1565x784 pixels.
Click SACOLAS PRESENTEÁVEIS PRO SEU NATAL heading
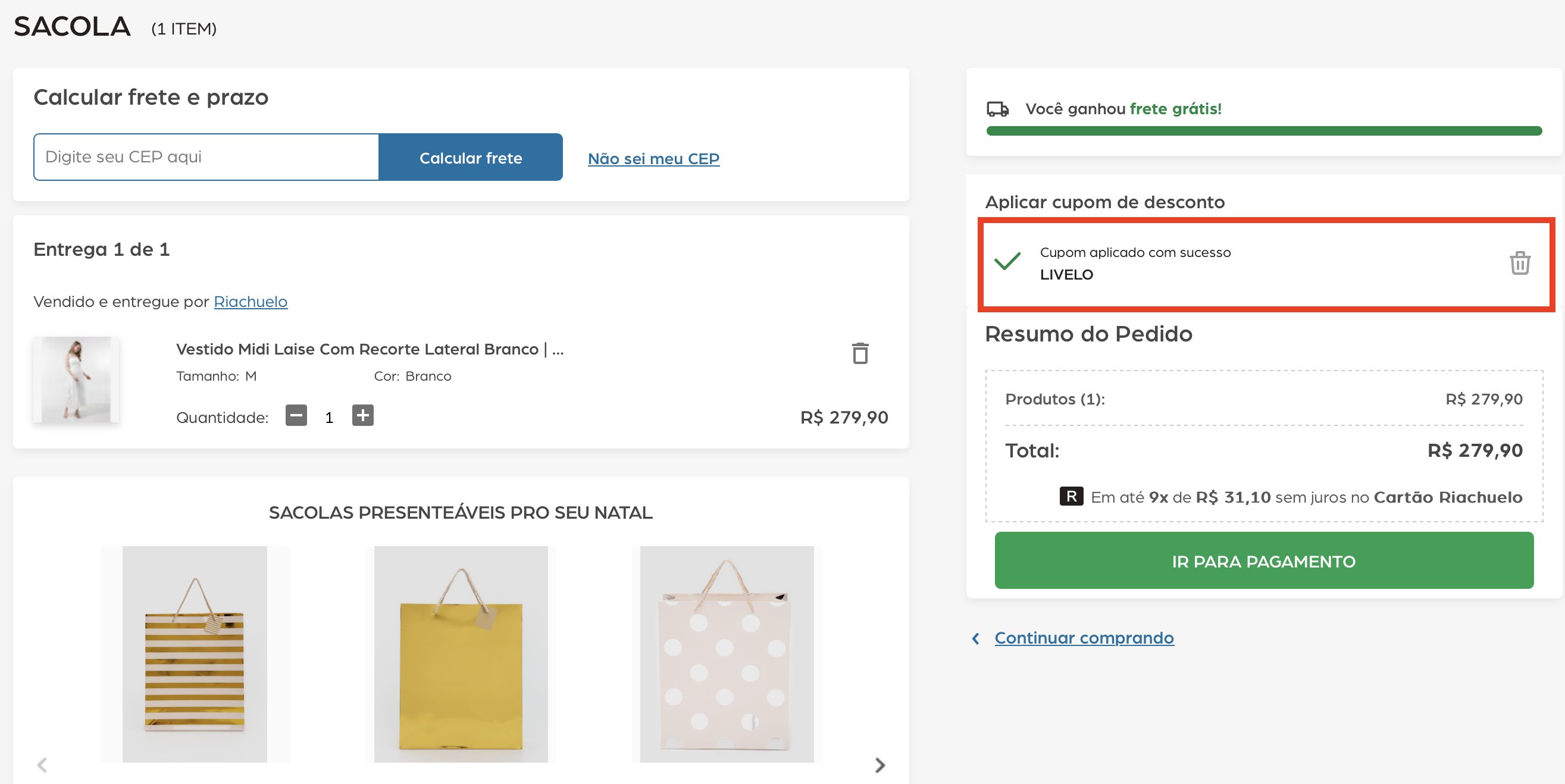coord(461,513)
